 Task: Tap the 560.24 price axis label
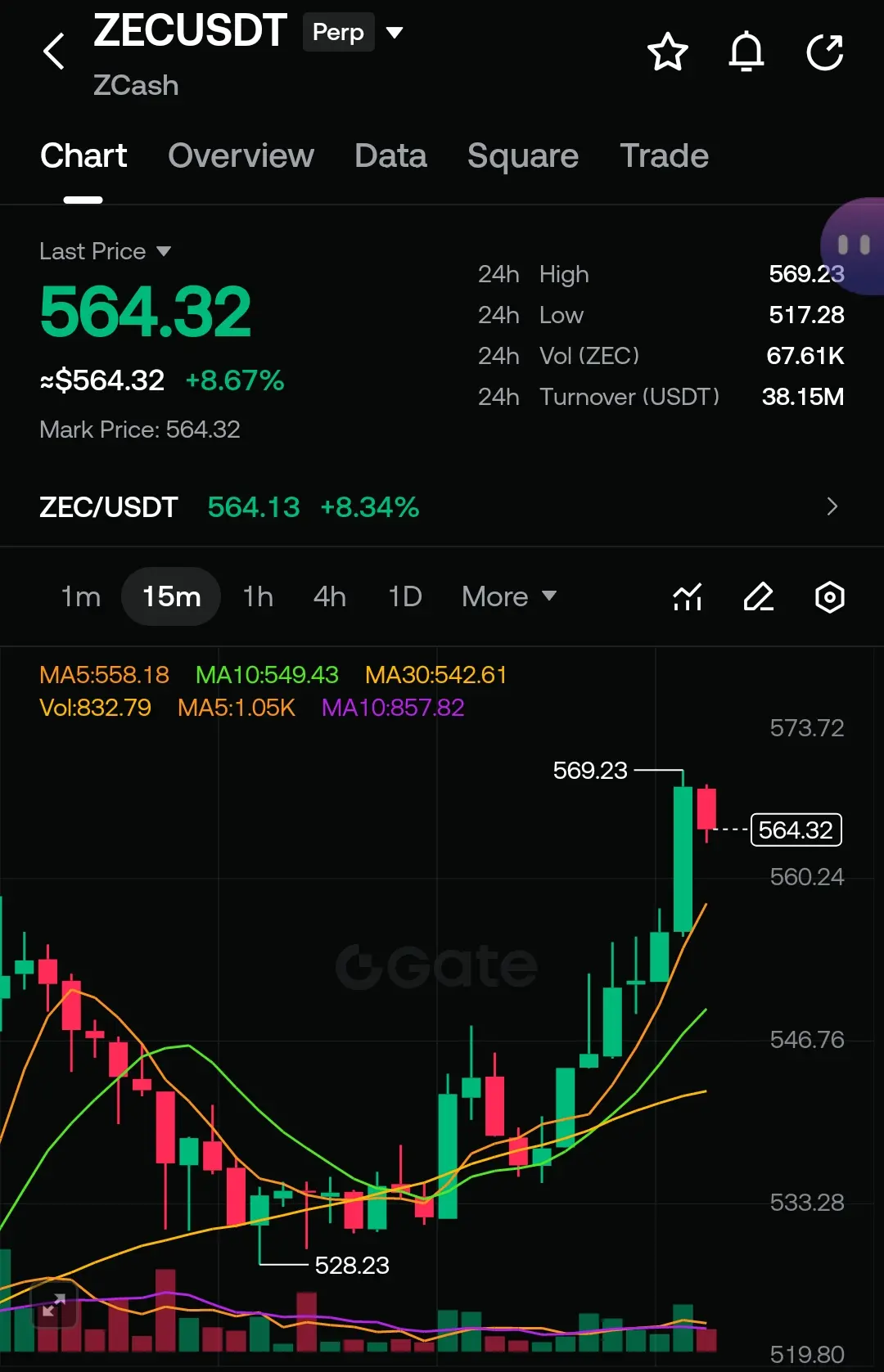pos(806,877)
